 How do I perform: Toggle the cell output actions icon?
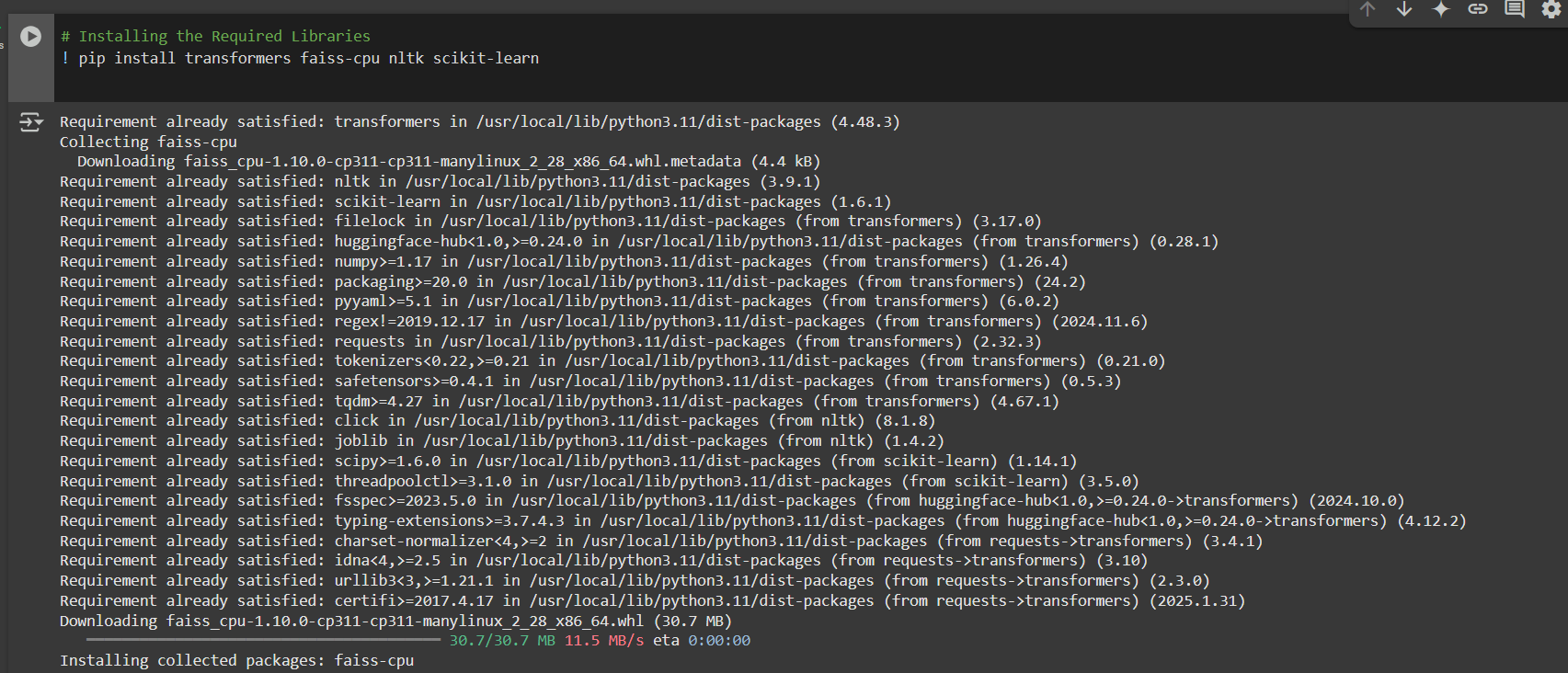pos(30,122)
